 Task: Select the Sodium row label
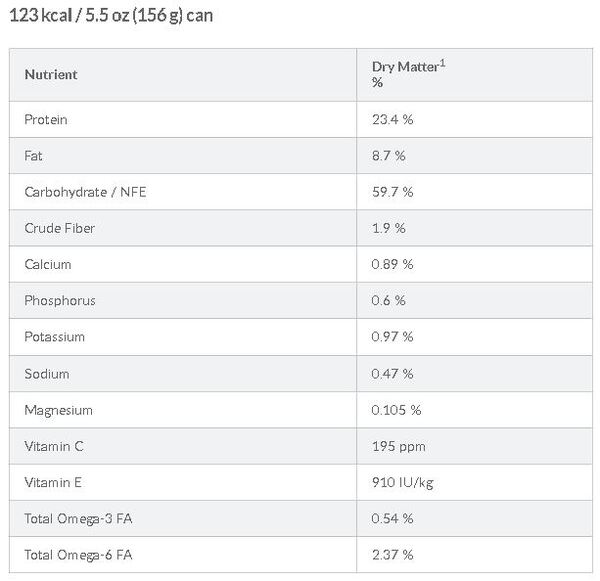(47, 373)
